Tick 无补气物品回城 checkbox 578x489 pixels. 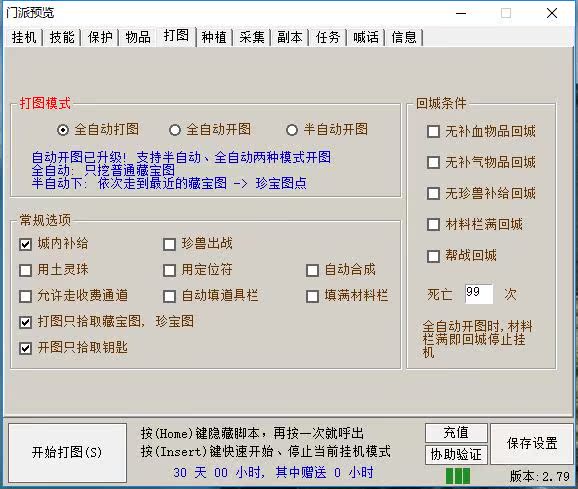pyautogui.click(x=434, y=163)
